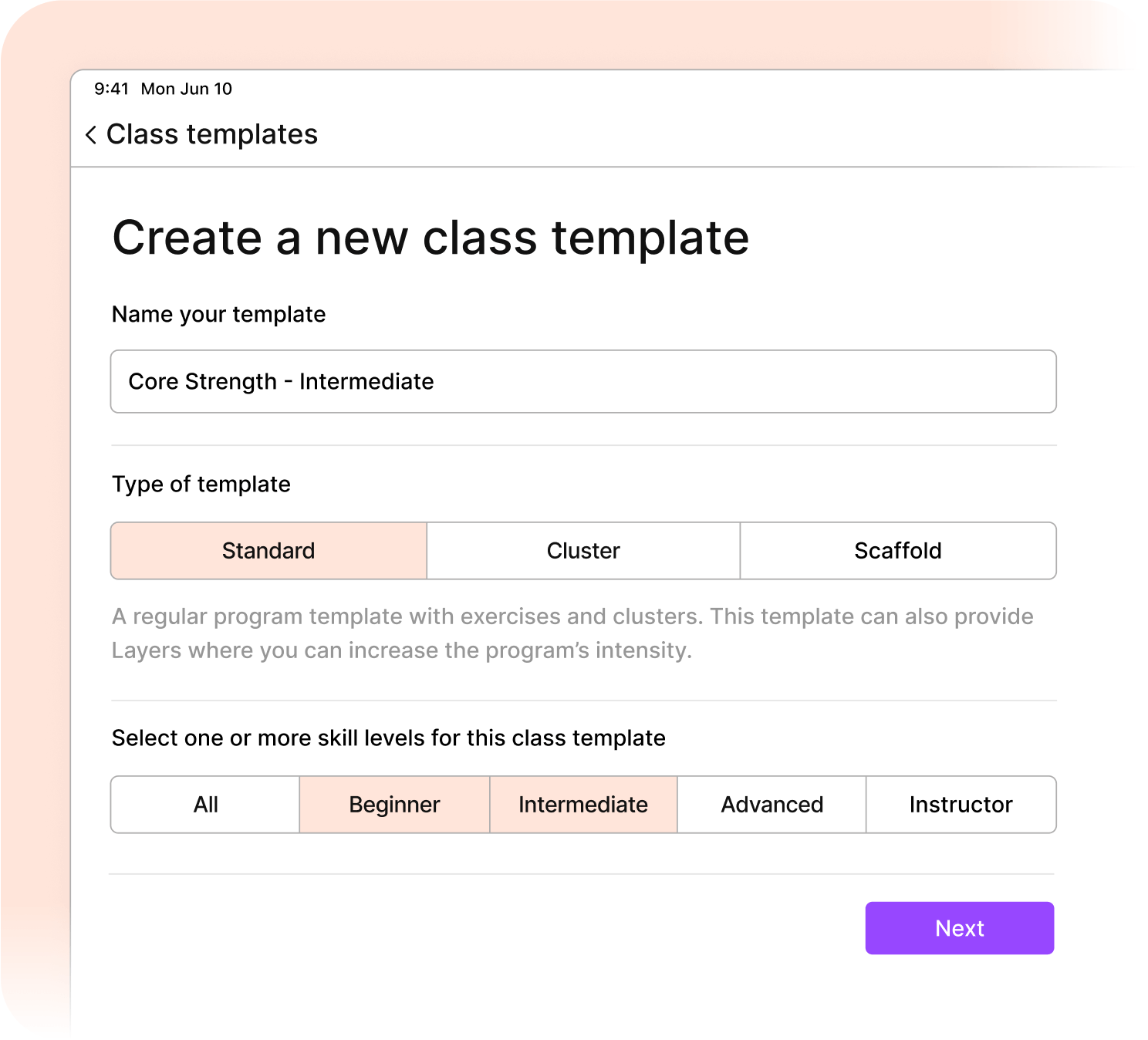Click the Name your template label

pyautogui.click(x=218, y=315)
